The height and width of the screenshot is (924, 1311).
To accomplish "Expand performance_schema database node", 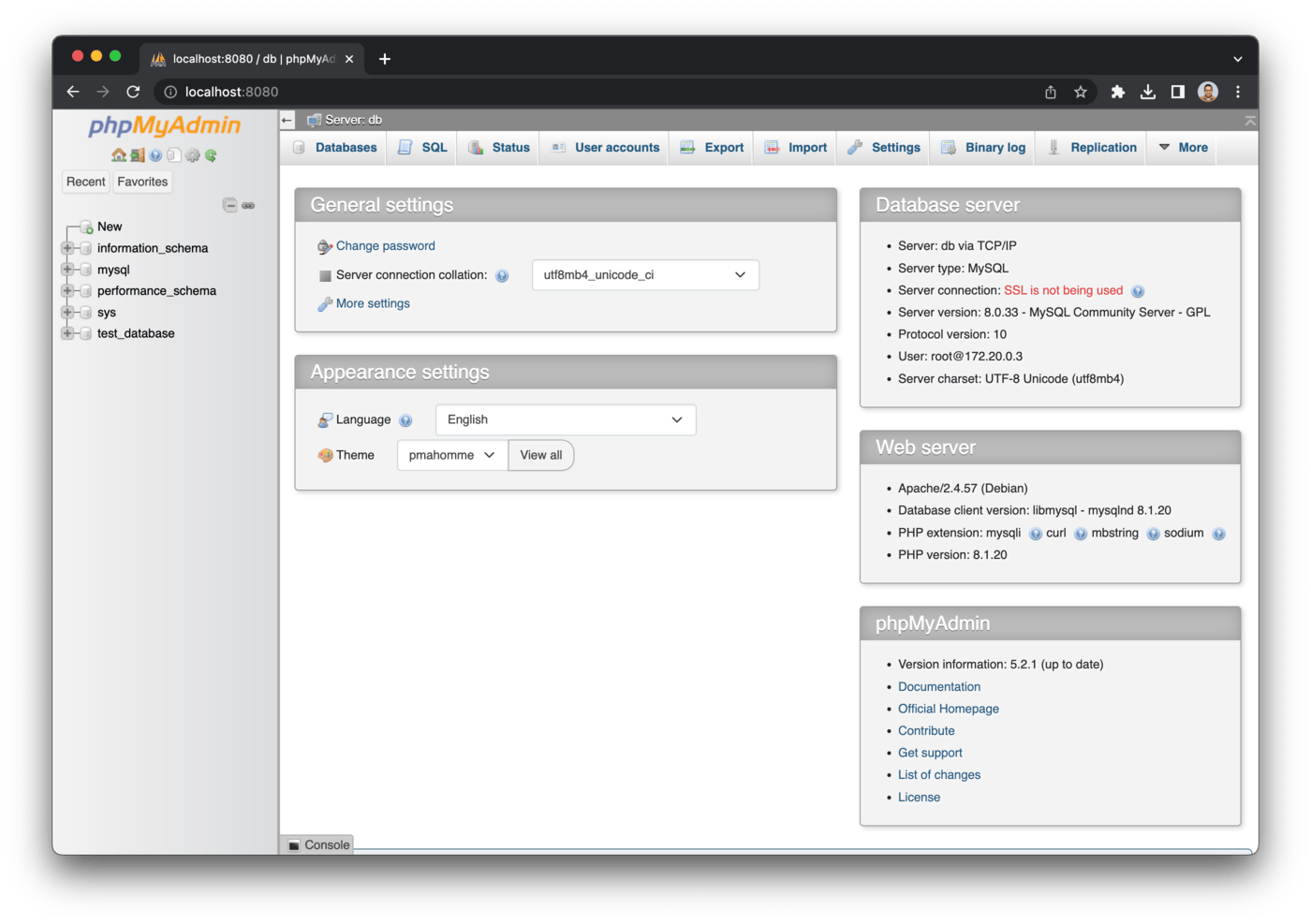I will 66,291.
